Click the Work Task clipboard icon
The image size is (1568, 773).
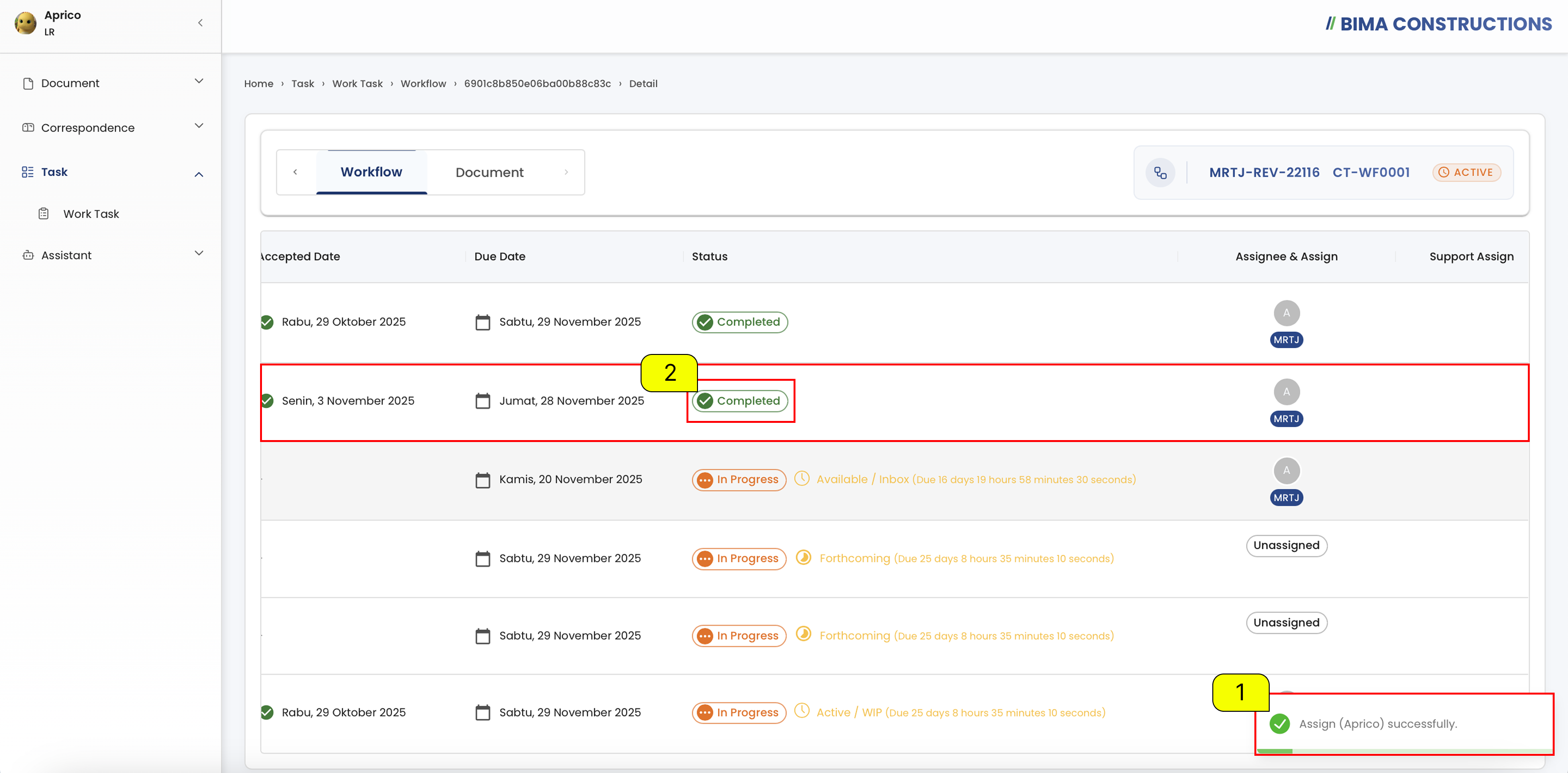(x=44, y=214)
